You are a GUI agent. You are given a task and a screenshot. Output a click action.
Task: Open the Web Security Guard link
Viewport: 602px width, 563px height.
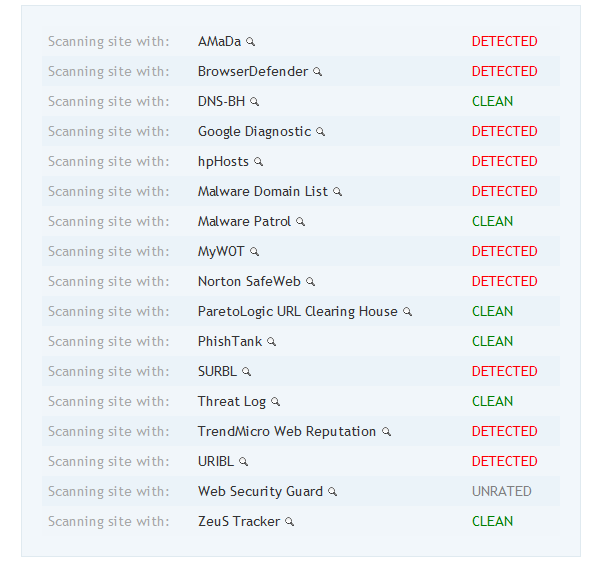[260, 492]
